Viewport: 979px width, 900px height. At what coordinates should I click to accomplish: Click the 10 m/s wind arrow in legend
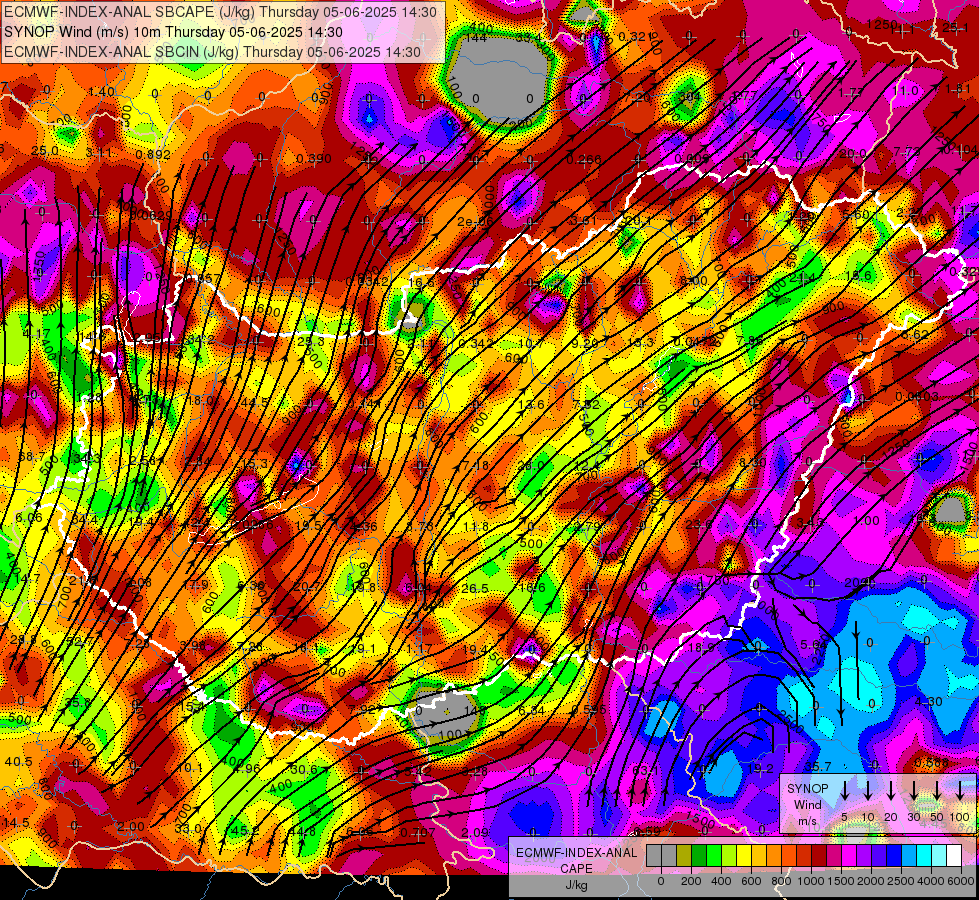[x=868, y=791]
